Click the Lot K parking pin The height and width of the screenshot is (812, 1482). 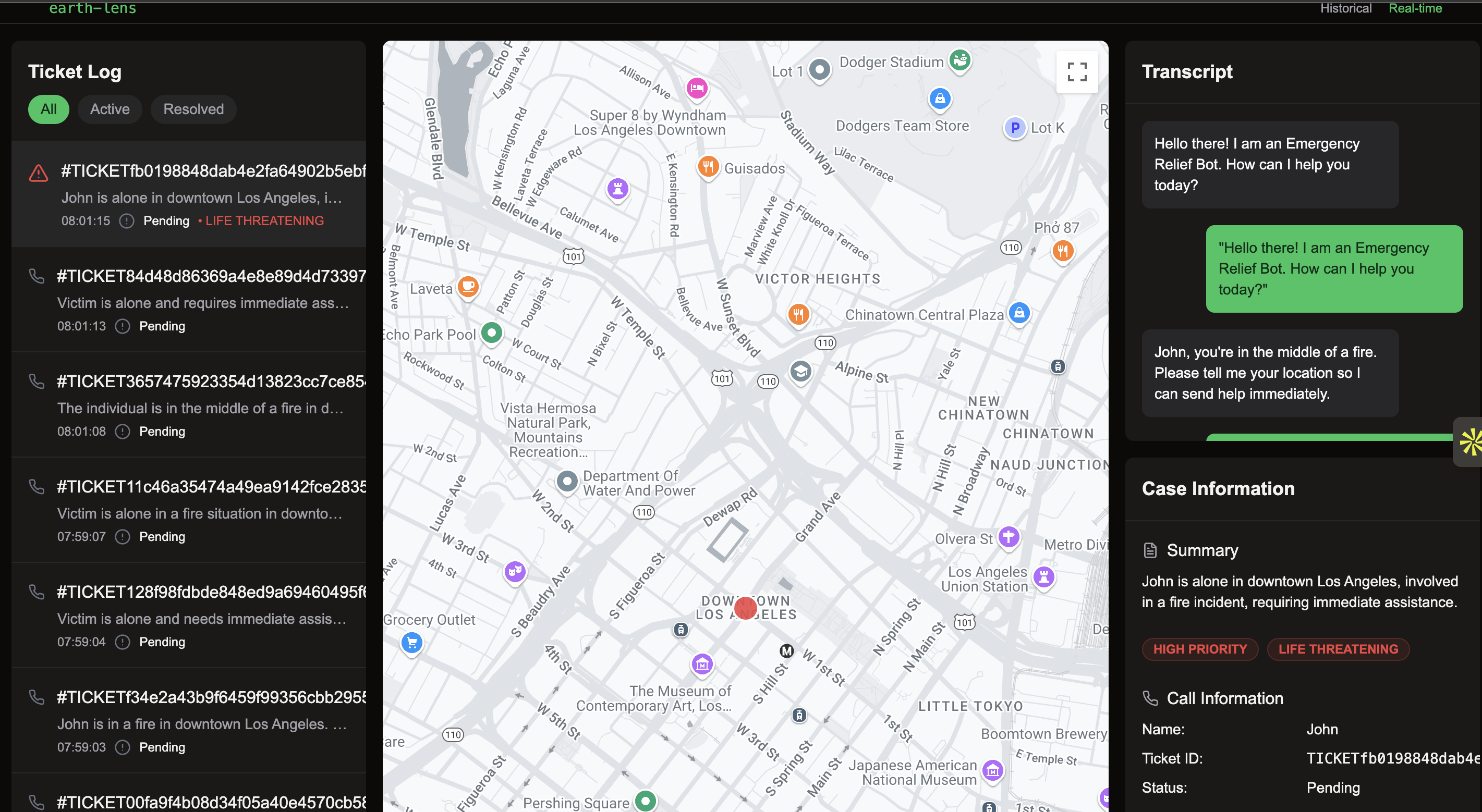[1015, 127]
